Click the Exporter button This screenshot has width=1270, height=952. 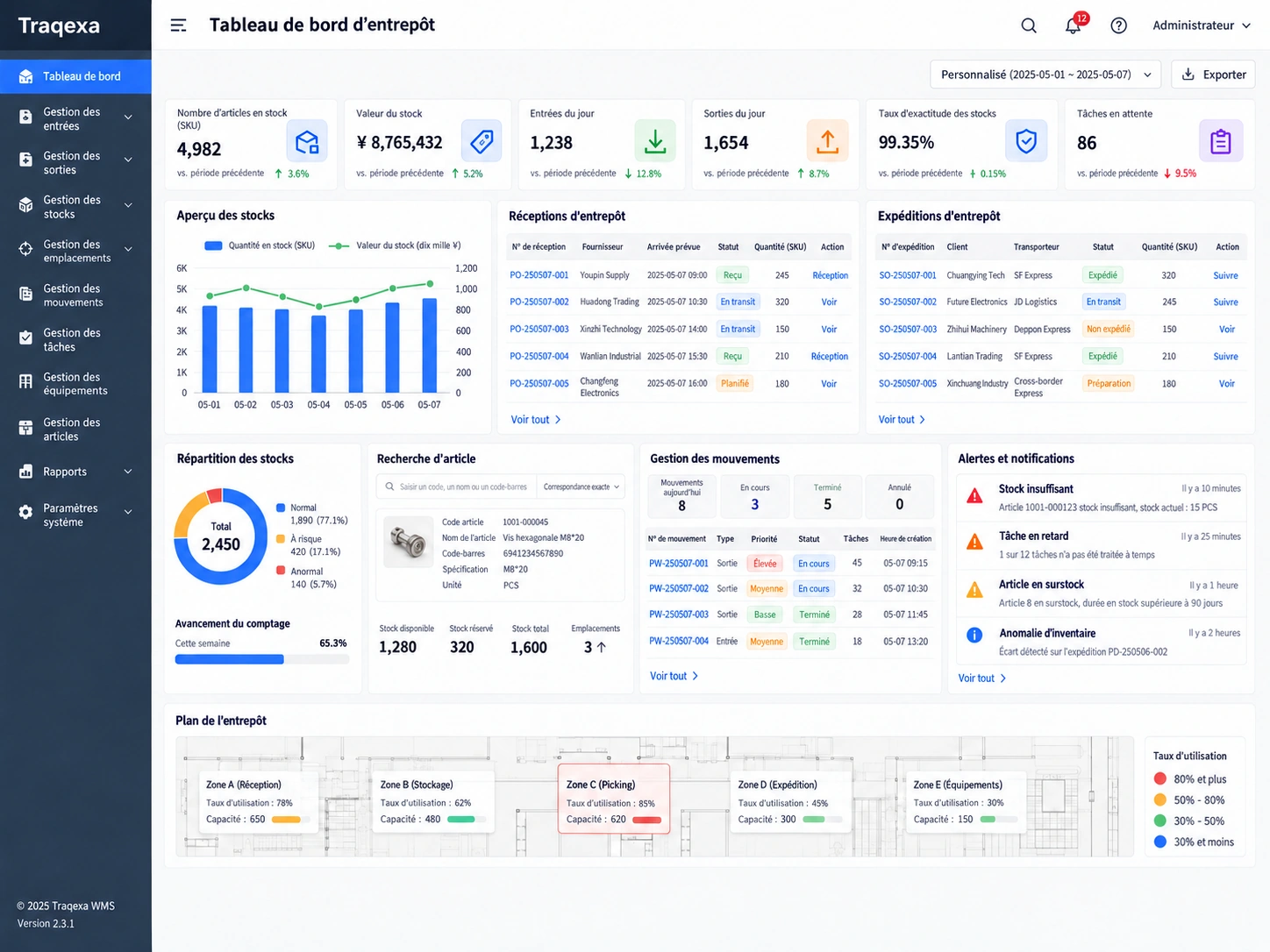tap(1214, 75)
